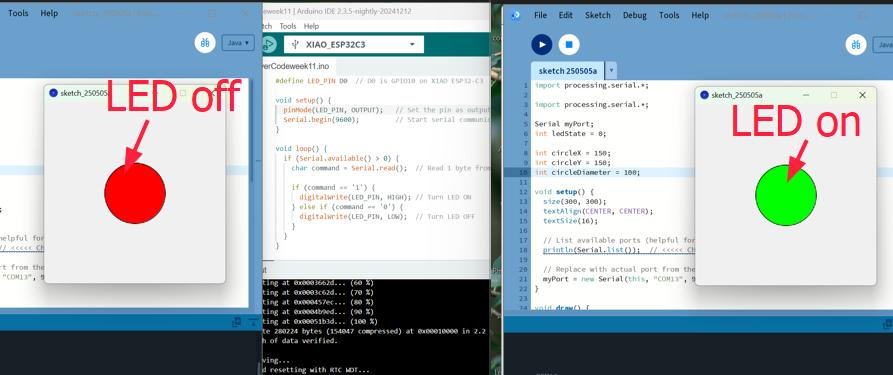This screenshot has height=375, width=893.
Task: Open Tools menu in Arduino IDE
Action: click(x=288, y=26)
